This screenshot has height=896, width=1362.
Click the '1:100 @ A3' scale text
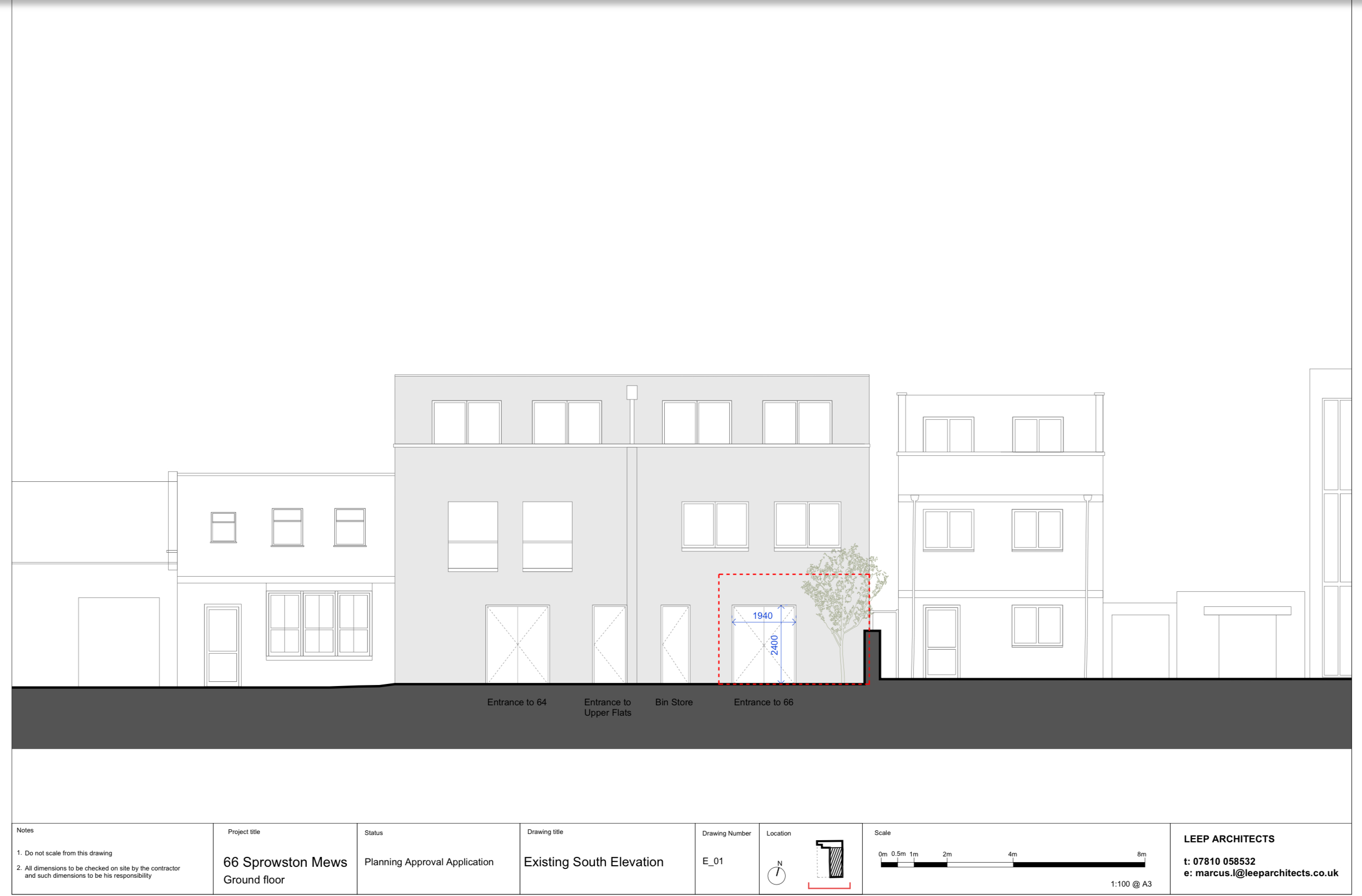point(1131,884)
